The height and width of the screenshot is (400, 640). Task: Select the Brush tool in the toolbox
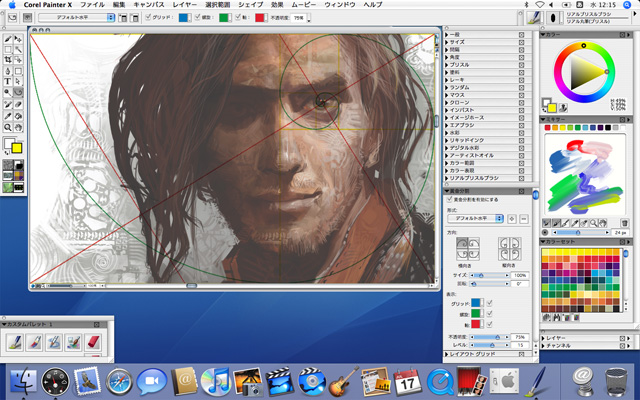pyautogui.click(x=8, y=39)
